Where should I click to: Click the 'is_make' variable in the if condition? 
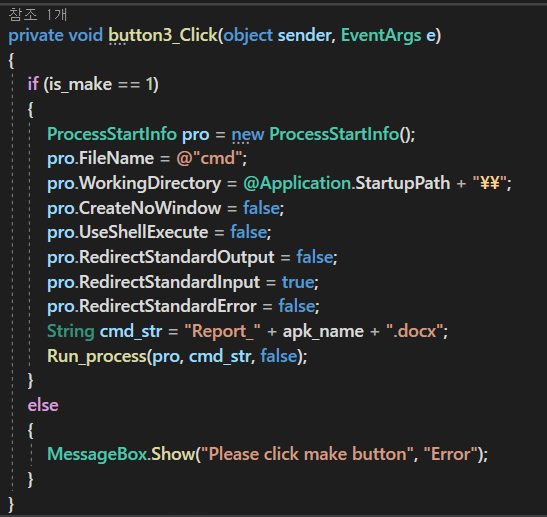point(81,85)
